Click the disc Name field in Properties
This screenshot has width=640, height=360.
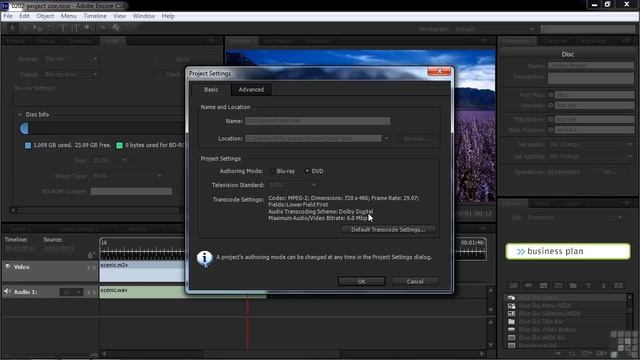591,65
